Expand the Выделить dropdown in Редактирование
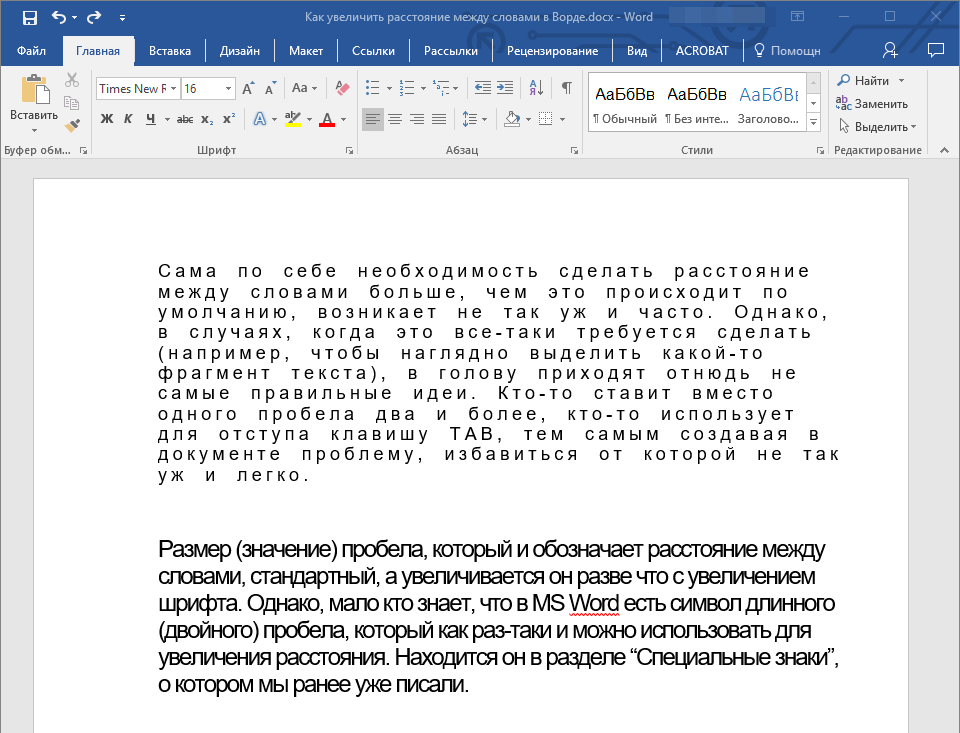Viewport: 960px width, 733px height. [x=912, y=127]
